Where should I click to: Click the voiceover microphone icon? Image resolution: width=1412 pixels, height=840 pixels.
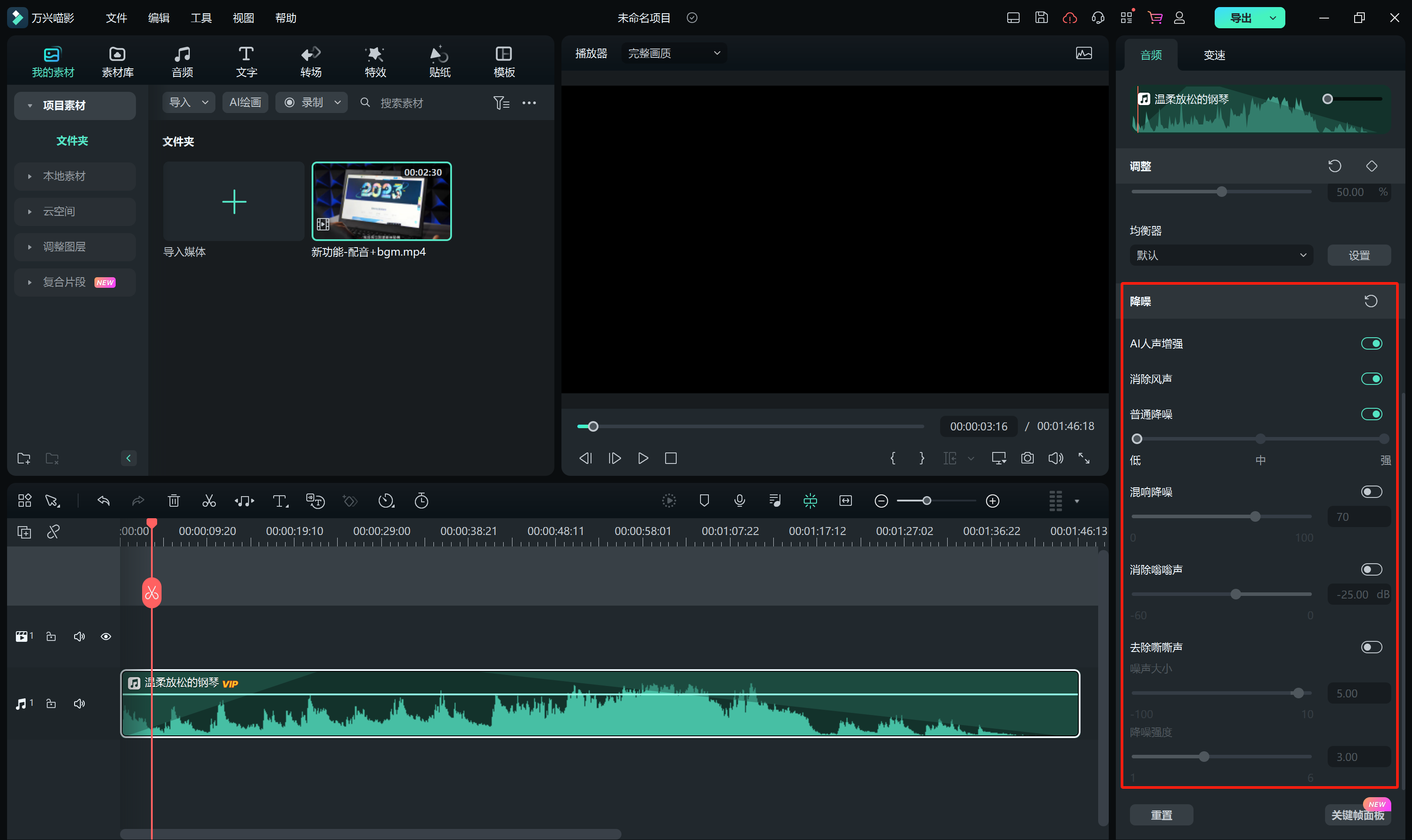(739, 501)
